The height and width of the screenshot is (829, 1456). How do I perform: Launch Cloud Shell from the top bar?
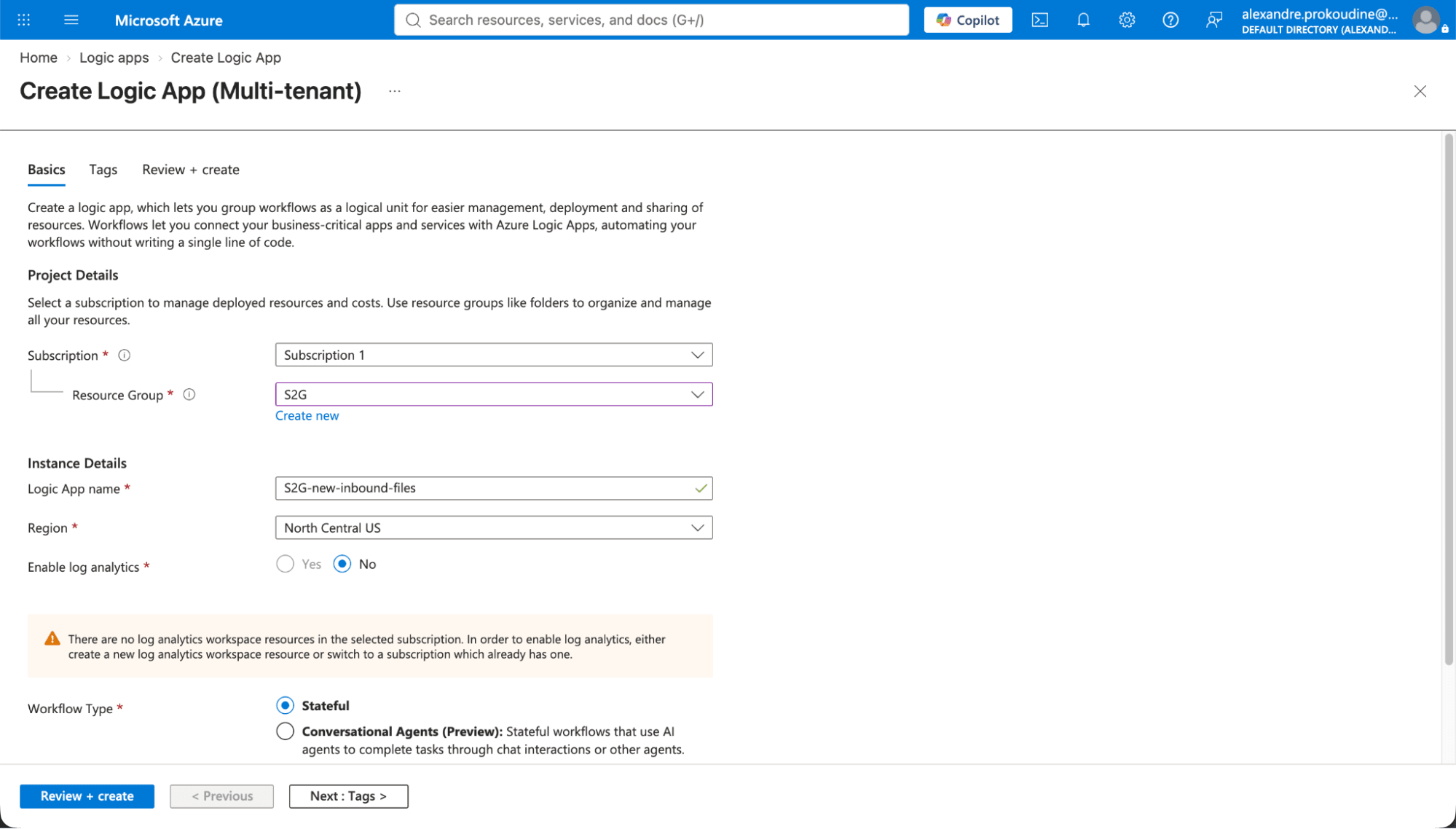click(x=1040, y=20)
